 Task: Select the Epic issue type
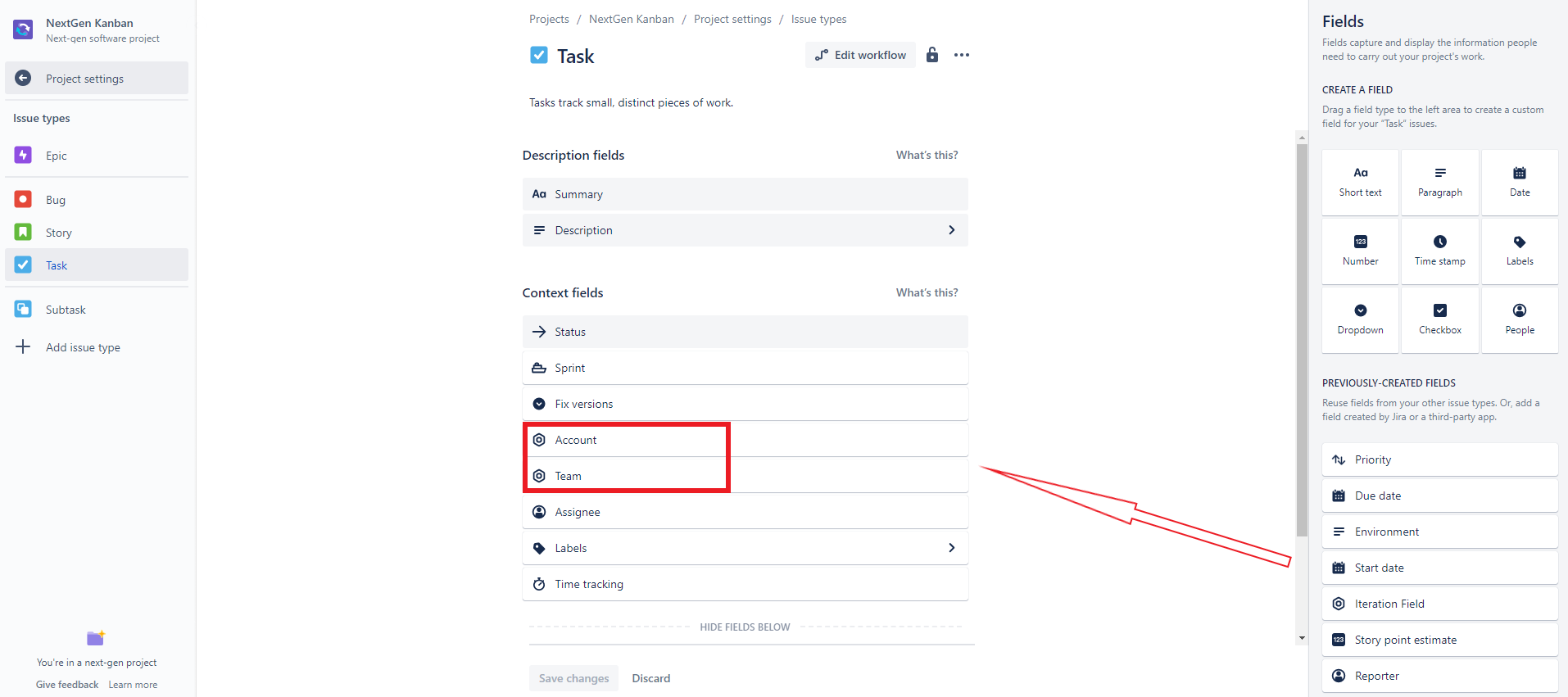coord(56,156)
